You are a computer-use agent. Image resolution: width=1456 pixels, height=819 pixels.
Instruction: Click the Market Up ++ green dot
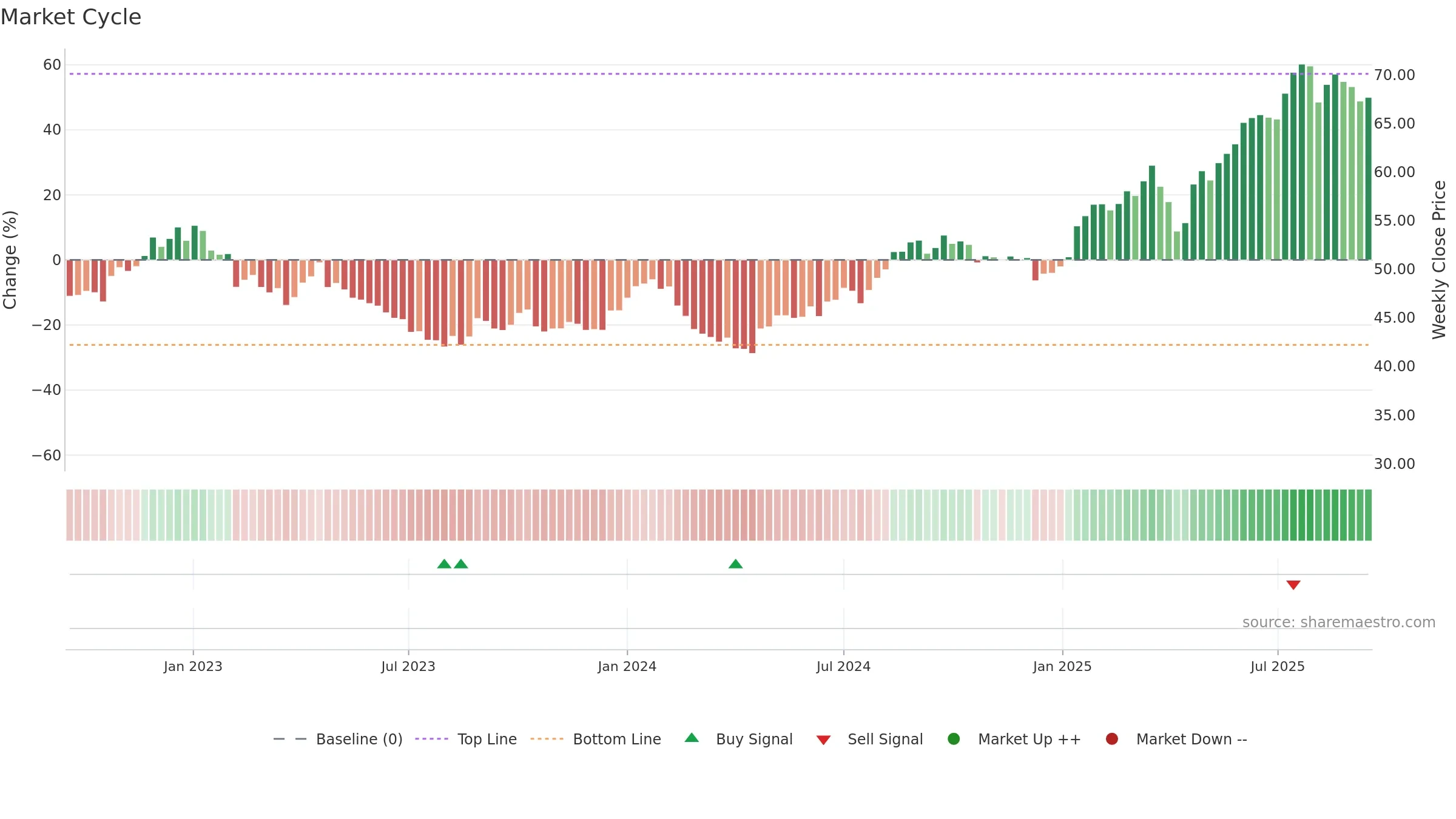pyautogui.click(x=954, y=739)
